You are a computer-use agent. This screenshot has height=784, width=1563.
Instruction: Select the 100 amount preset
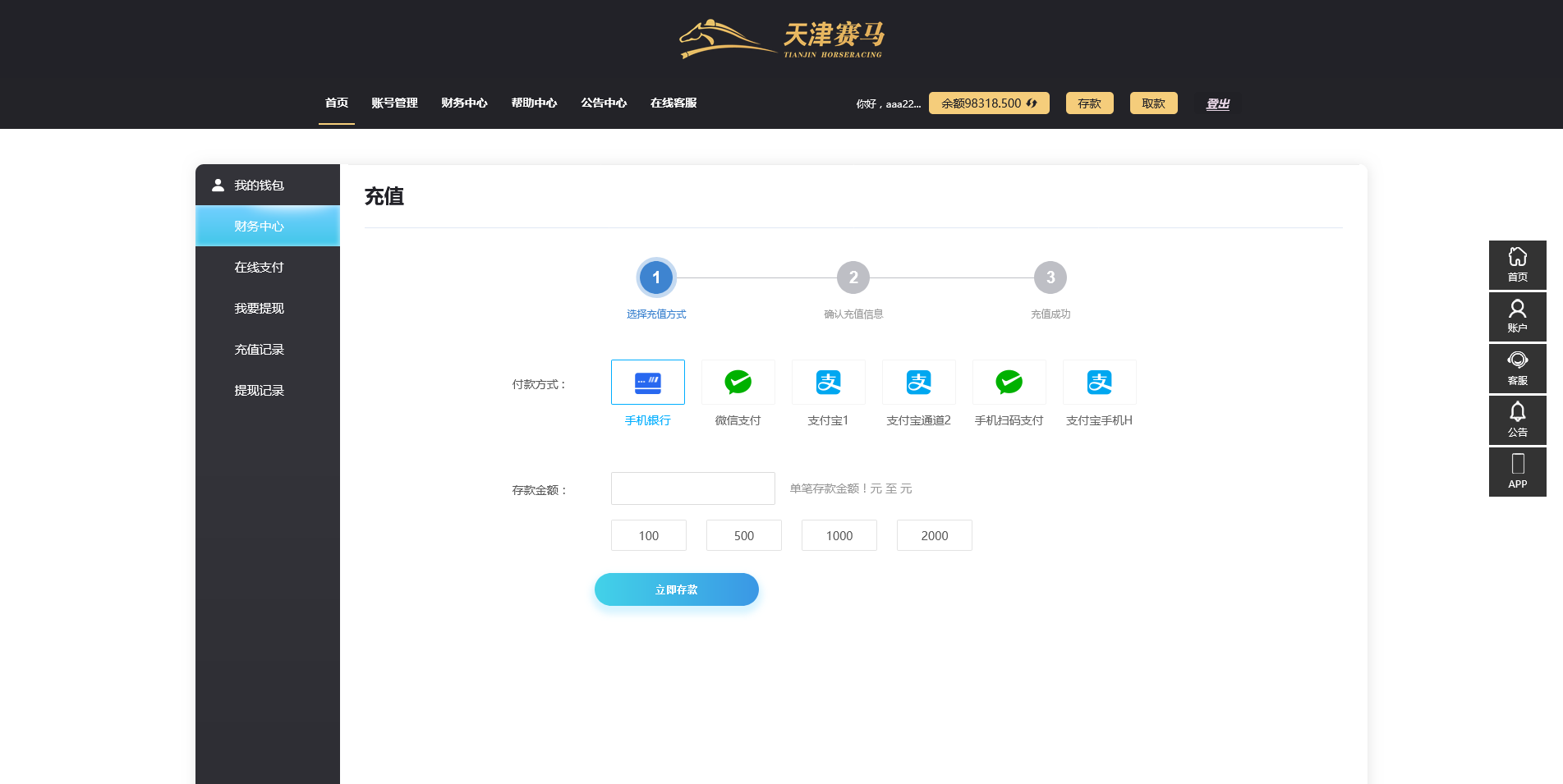click(648, 535)
